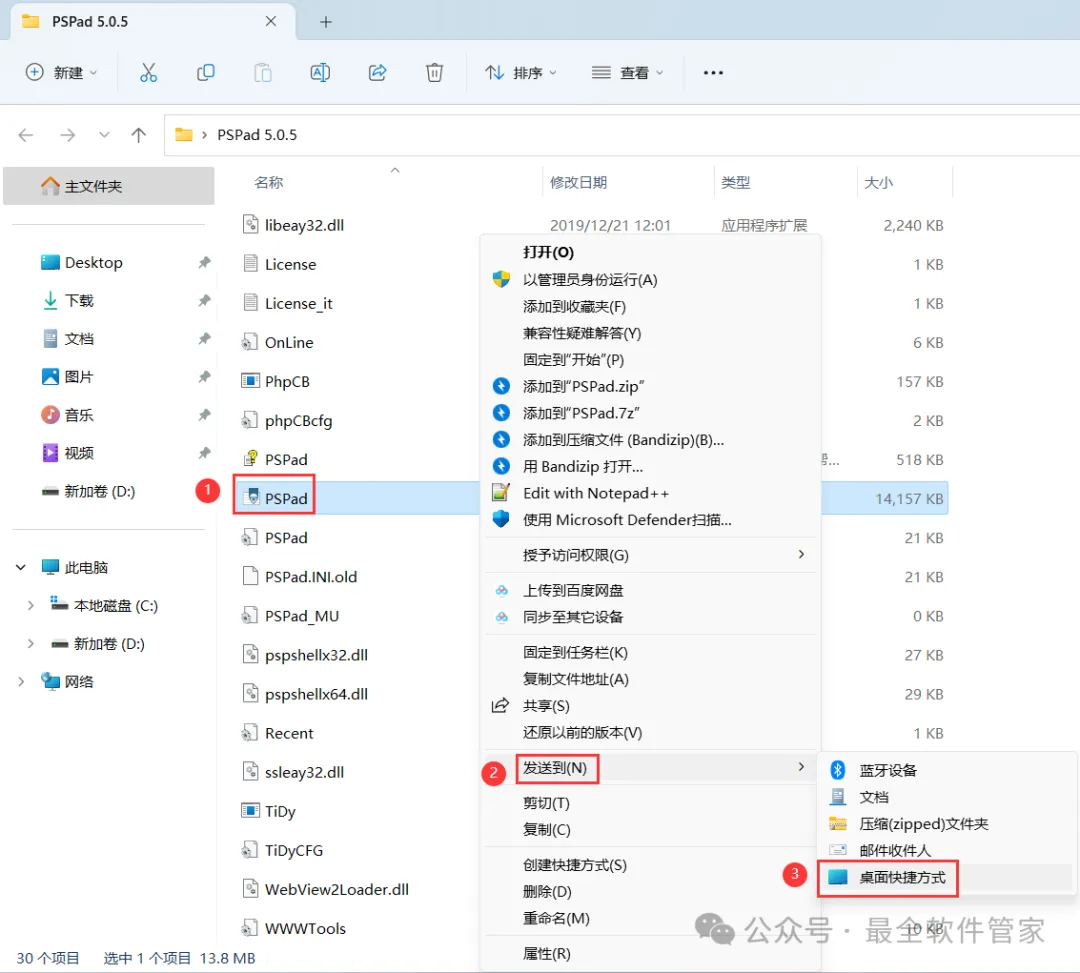Screen dimensions: 1080x973
Task: Choose 兼容性疑难解答(Y)
Action: tap(582, 333)
